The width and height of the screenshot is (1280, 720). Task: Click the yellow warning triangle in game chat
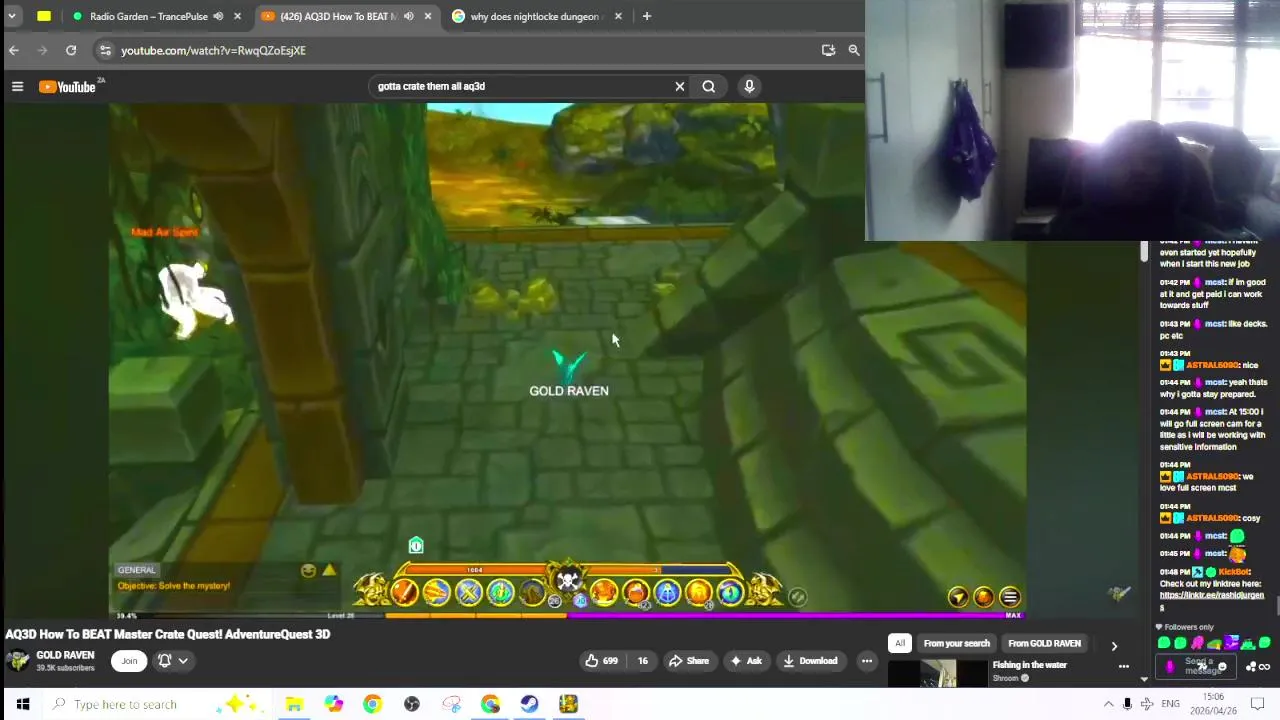click(x=329, y=570)
